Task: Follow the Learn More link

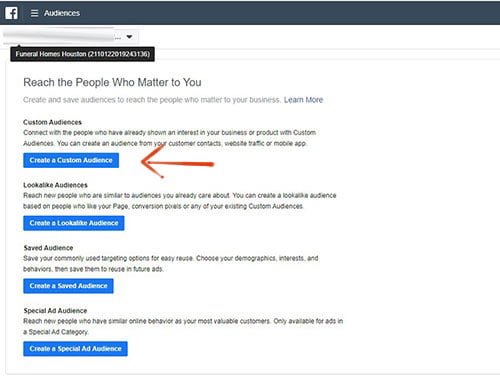Action: (303, 100)
